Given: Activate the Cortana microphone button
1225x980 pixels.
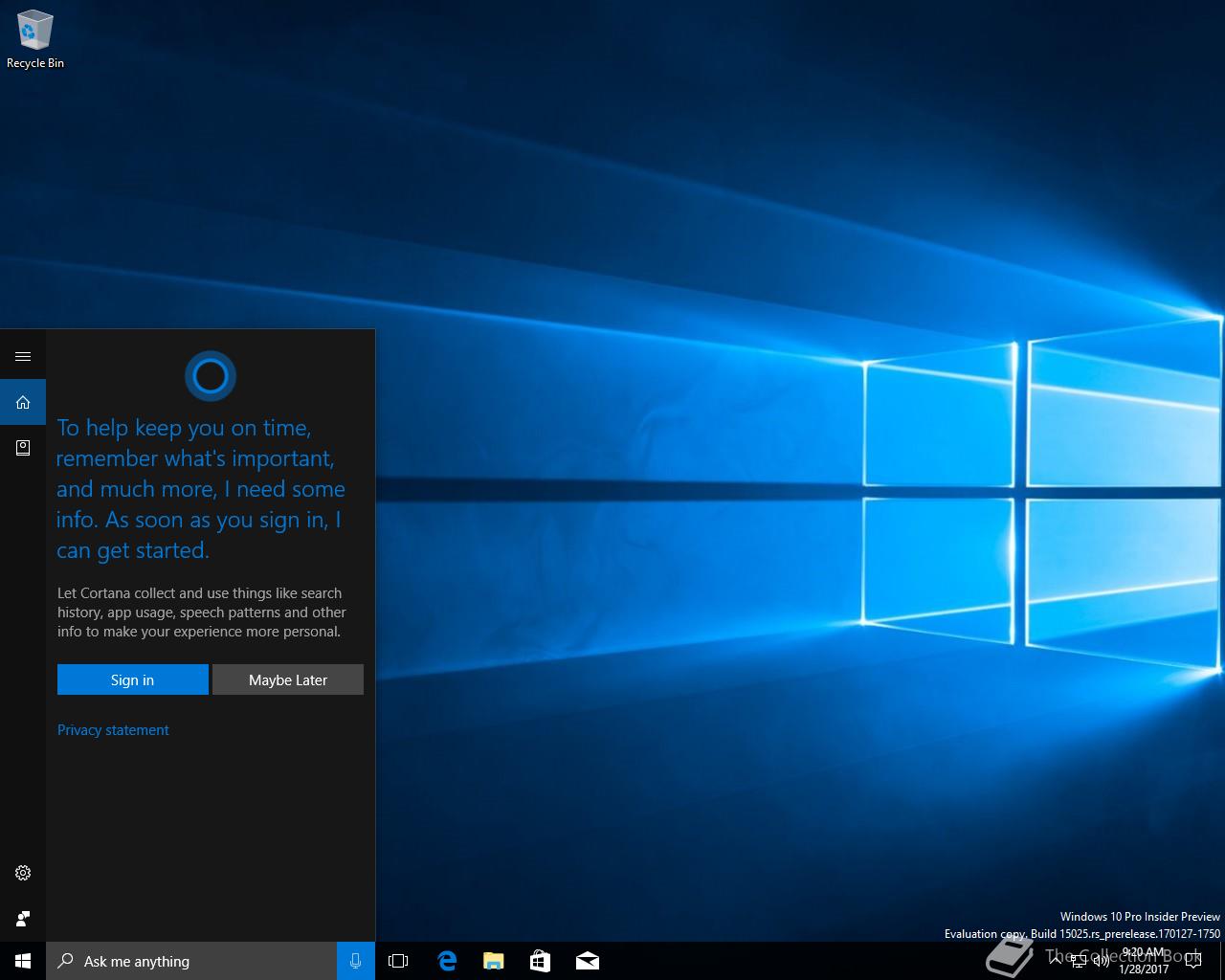Looking at the screenshot, I should [x=356, y=961].
